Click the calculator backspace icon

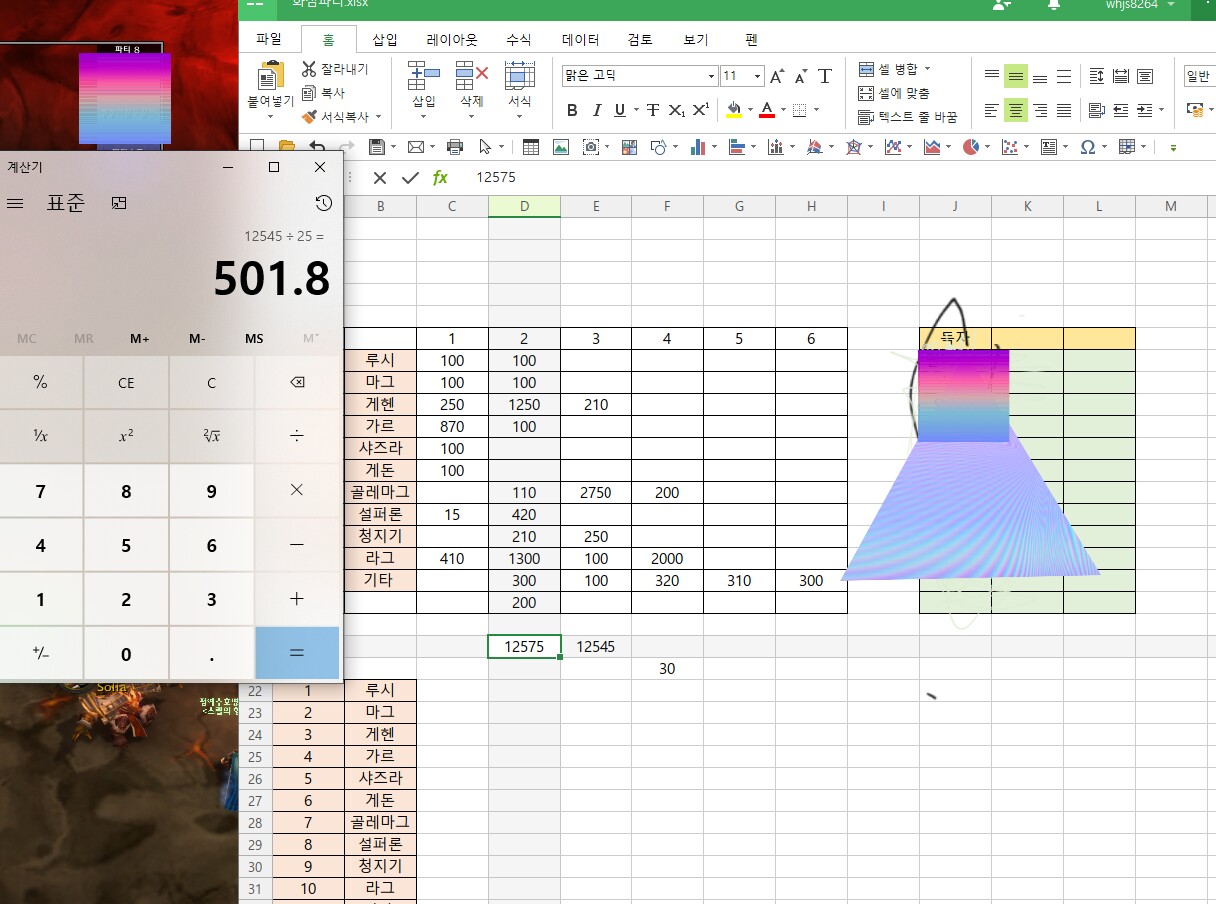[297, 382]
